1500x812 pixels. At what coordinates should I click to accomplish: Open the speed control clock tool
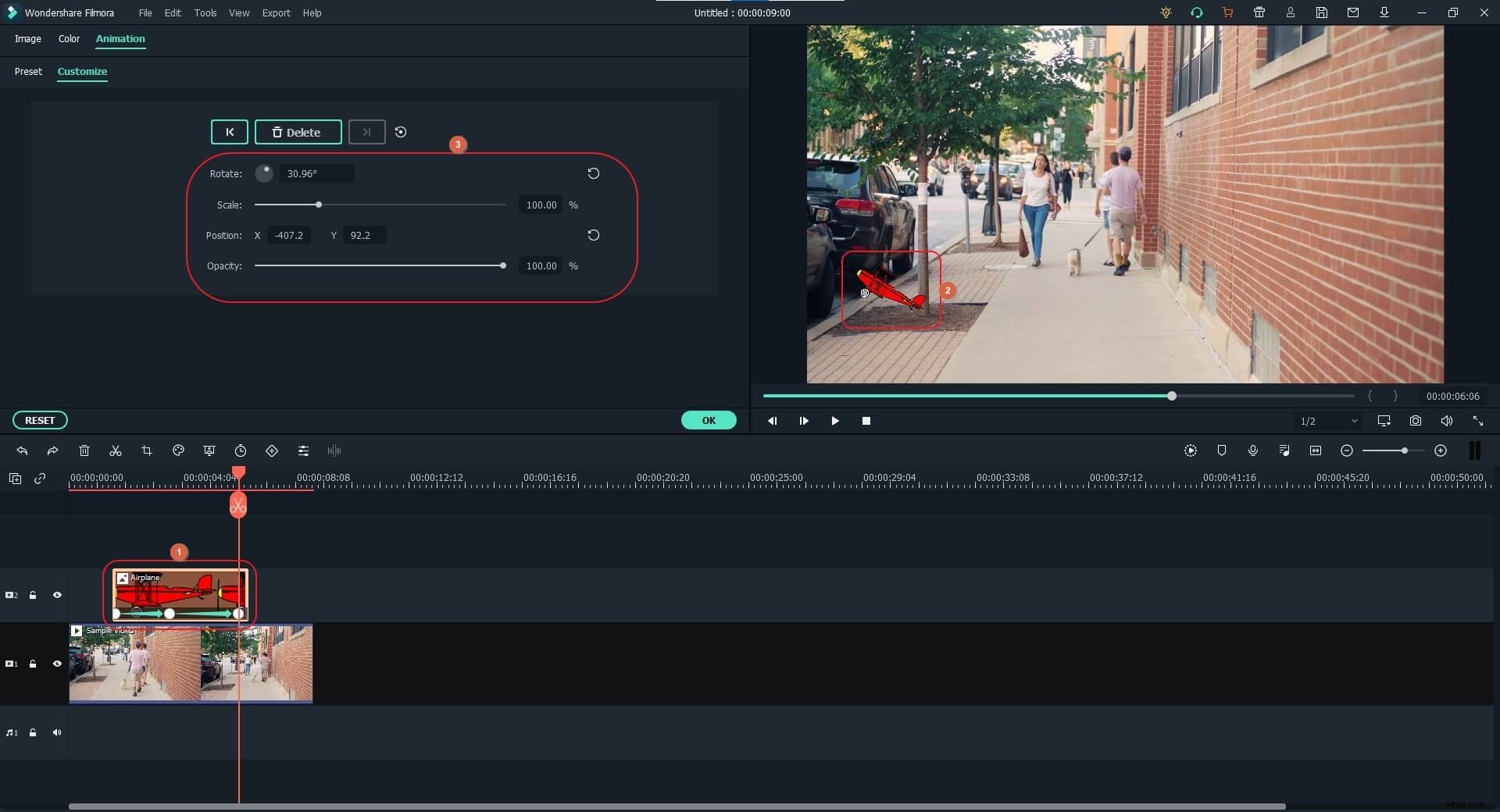(x=241, y=451)
